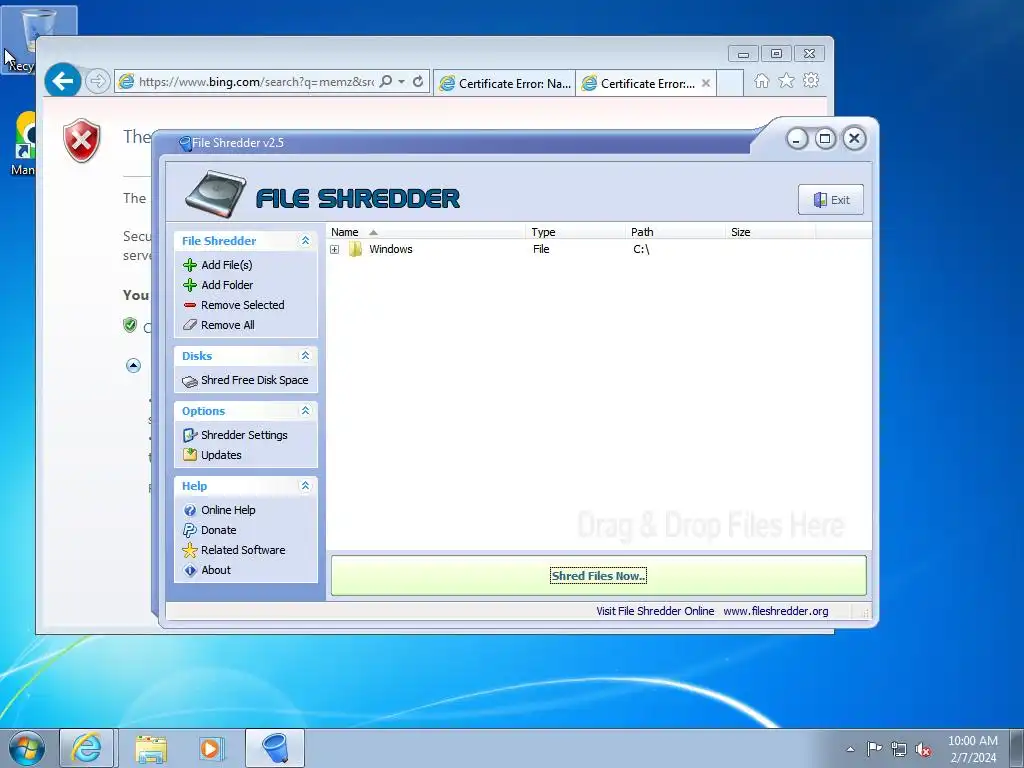Click the red Remove Selected minus icon
Image resolution: width=1024 pixels, height=768 pixels.
pyautogui.click(x=190, y=305)
